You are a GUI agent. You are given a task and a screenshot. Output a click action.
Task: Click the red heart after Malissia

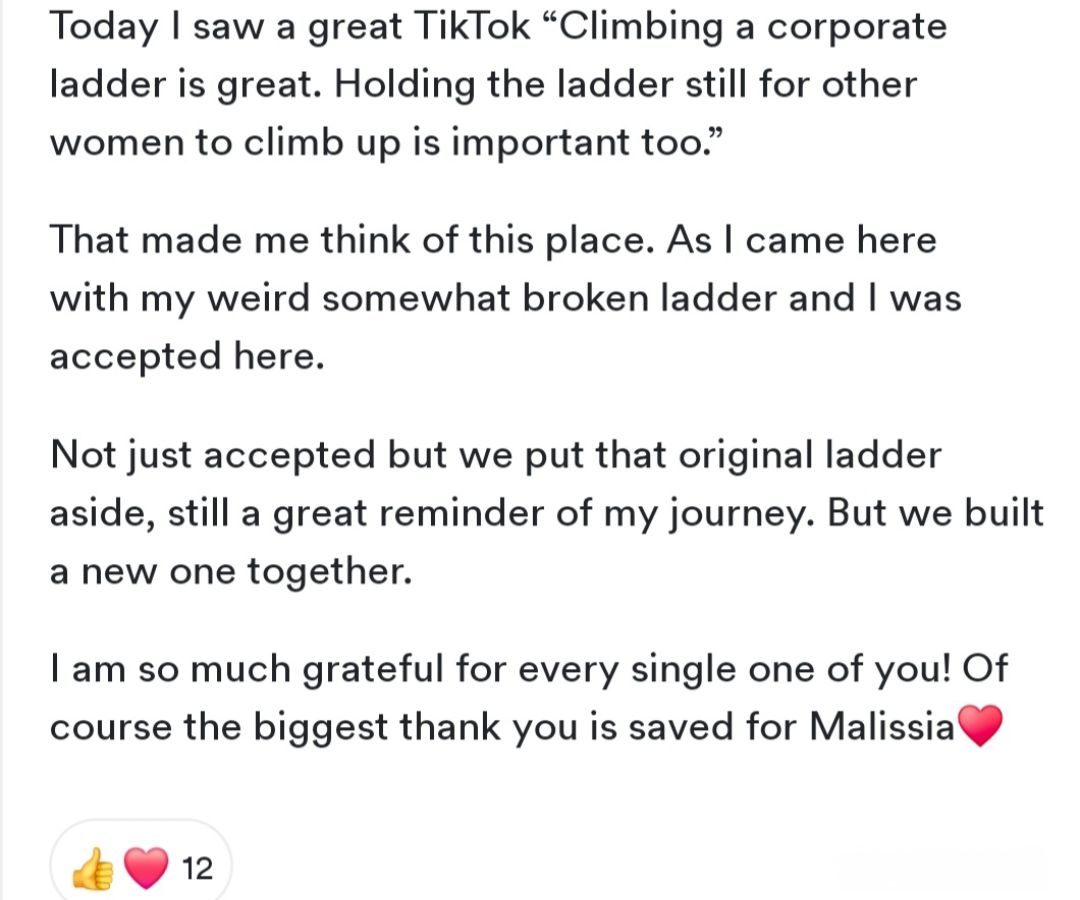click(978, 726)
